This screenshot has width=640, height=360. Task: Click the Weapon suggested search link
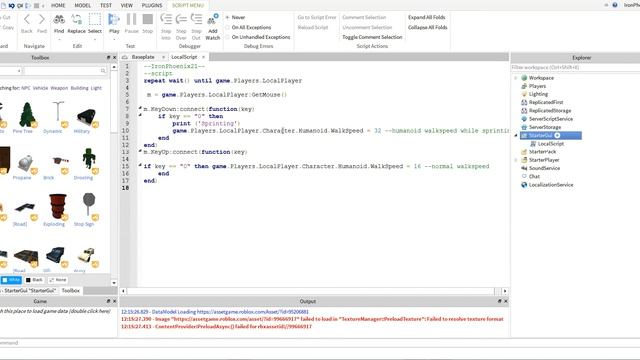point(59,88)
